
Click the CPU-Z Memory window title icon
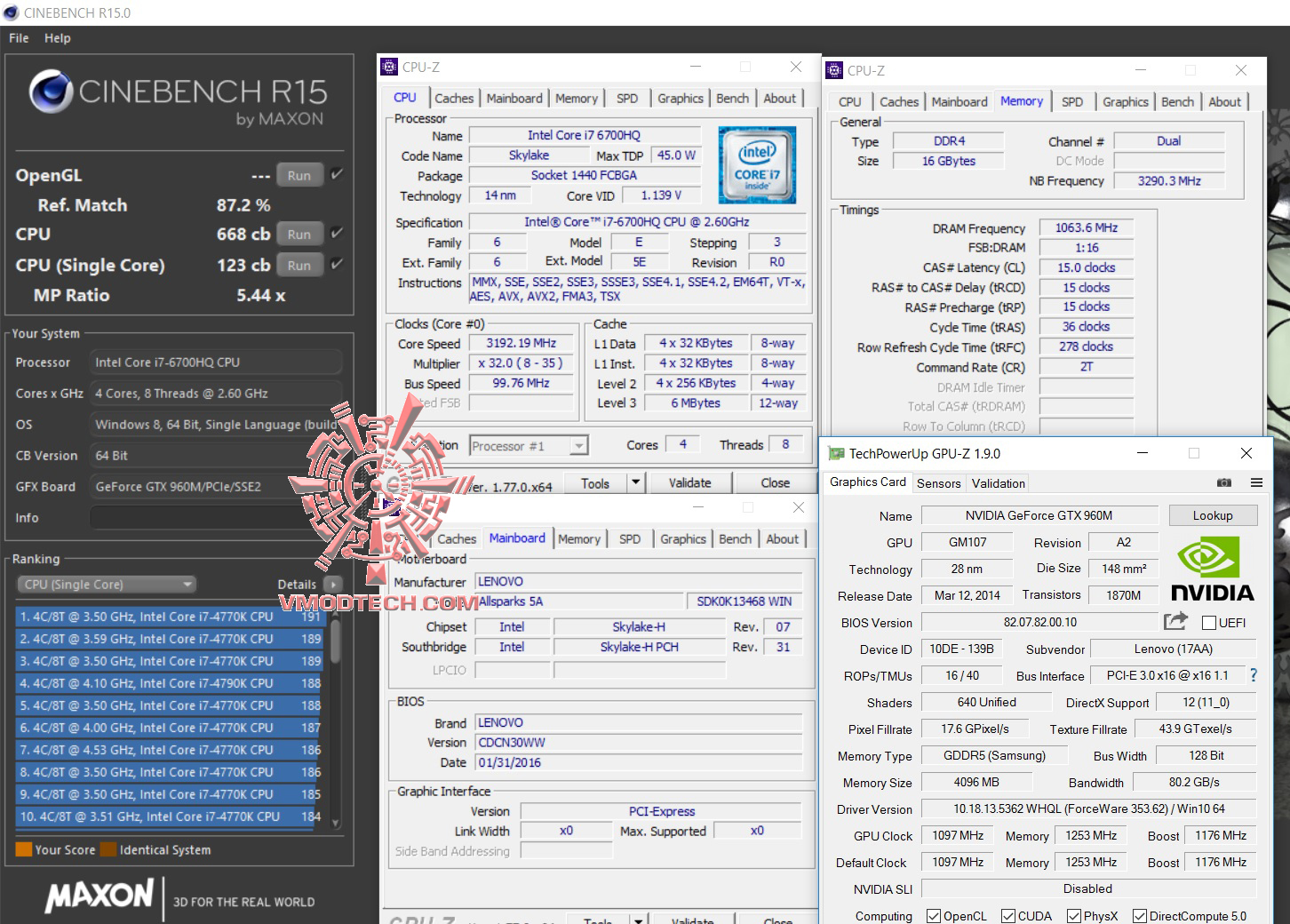coord(834,70)
